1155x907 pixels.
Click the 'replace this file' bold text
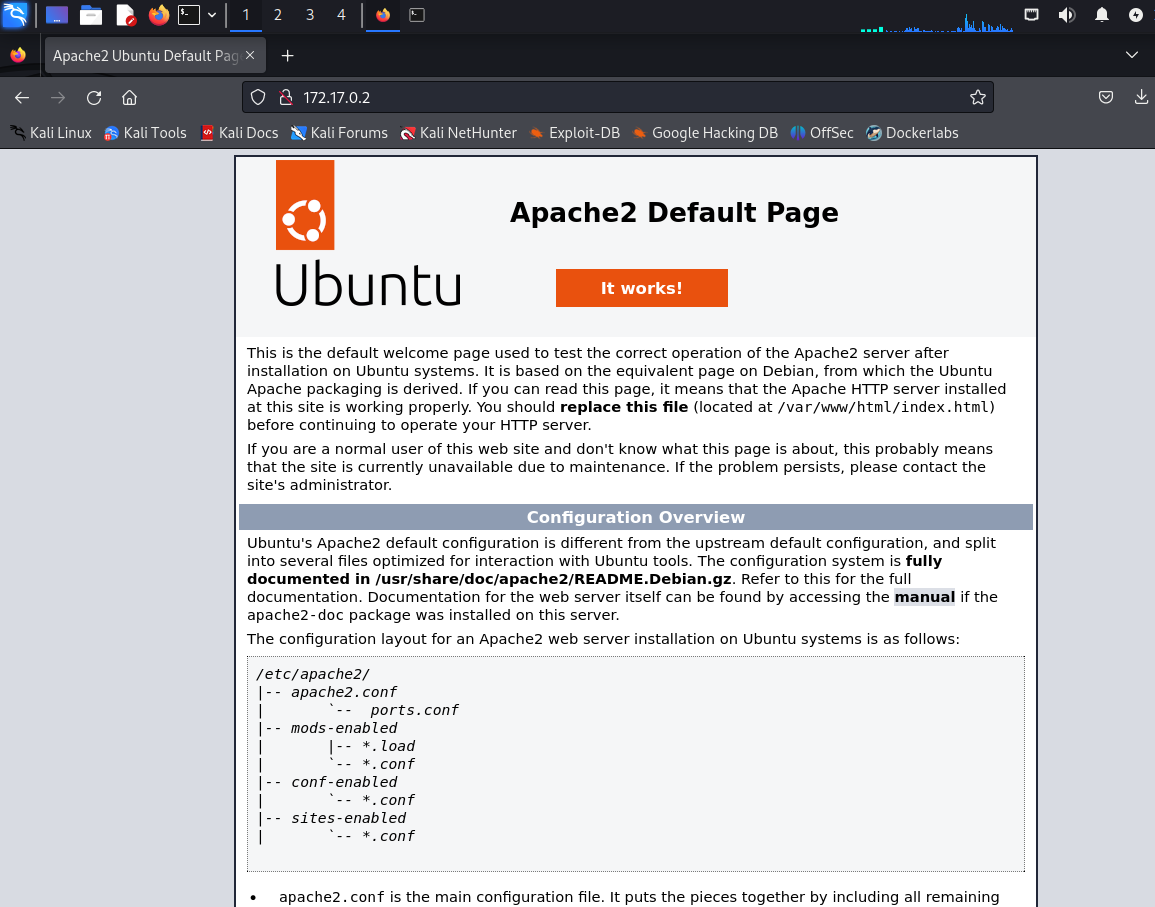tap(624, 407)
